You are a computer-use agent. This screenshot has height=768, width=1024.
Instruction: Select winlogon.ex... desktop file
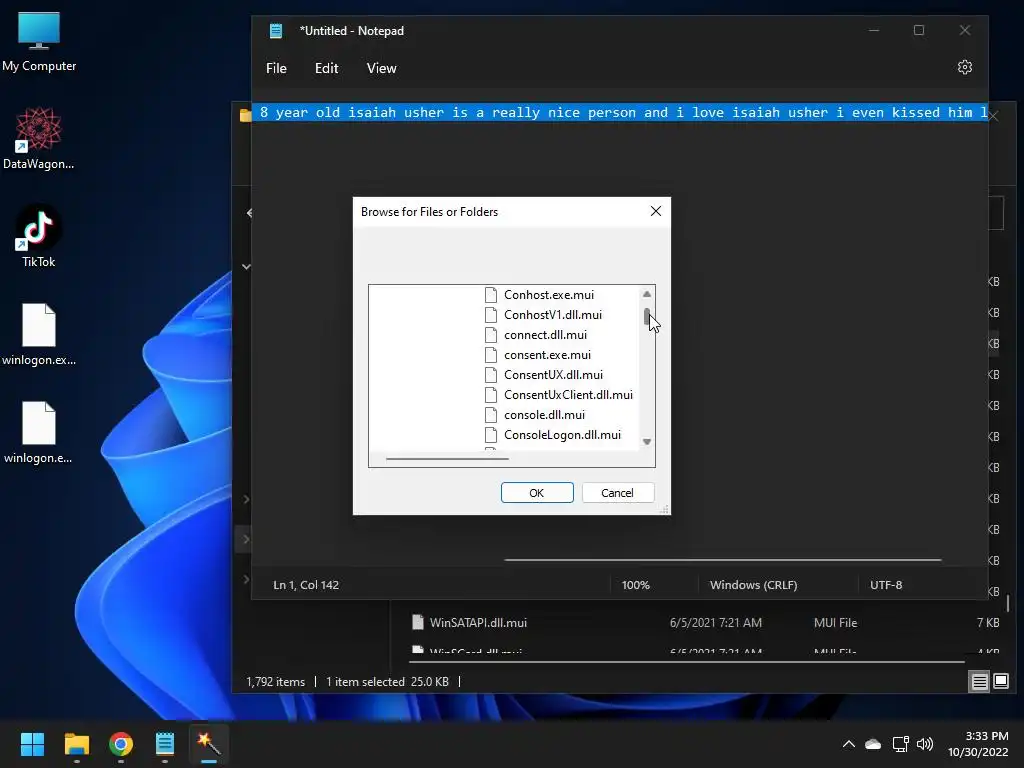[39, 334]
